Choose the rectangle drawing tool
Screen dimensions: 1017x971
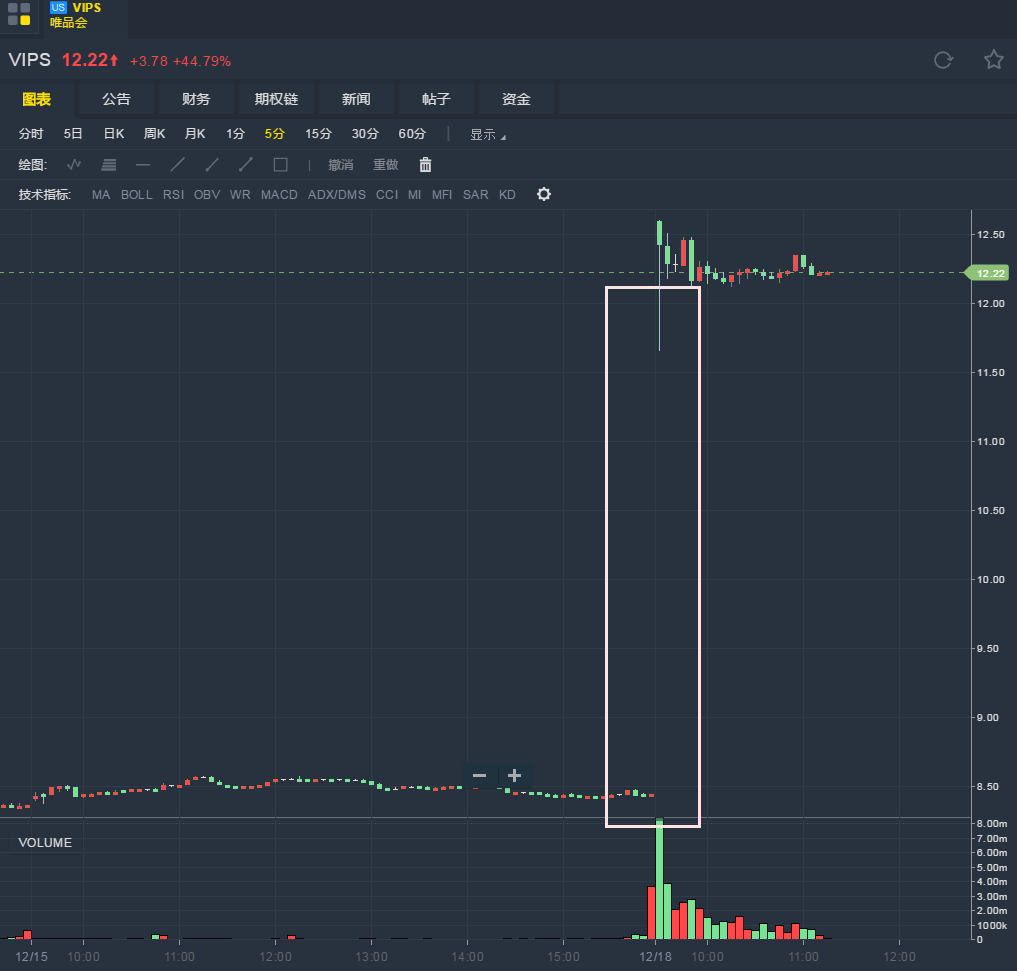click(x=280, y=165)
